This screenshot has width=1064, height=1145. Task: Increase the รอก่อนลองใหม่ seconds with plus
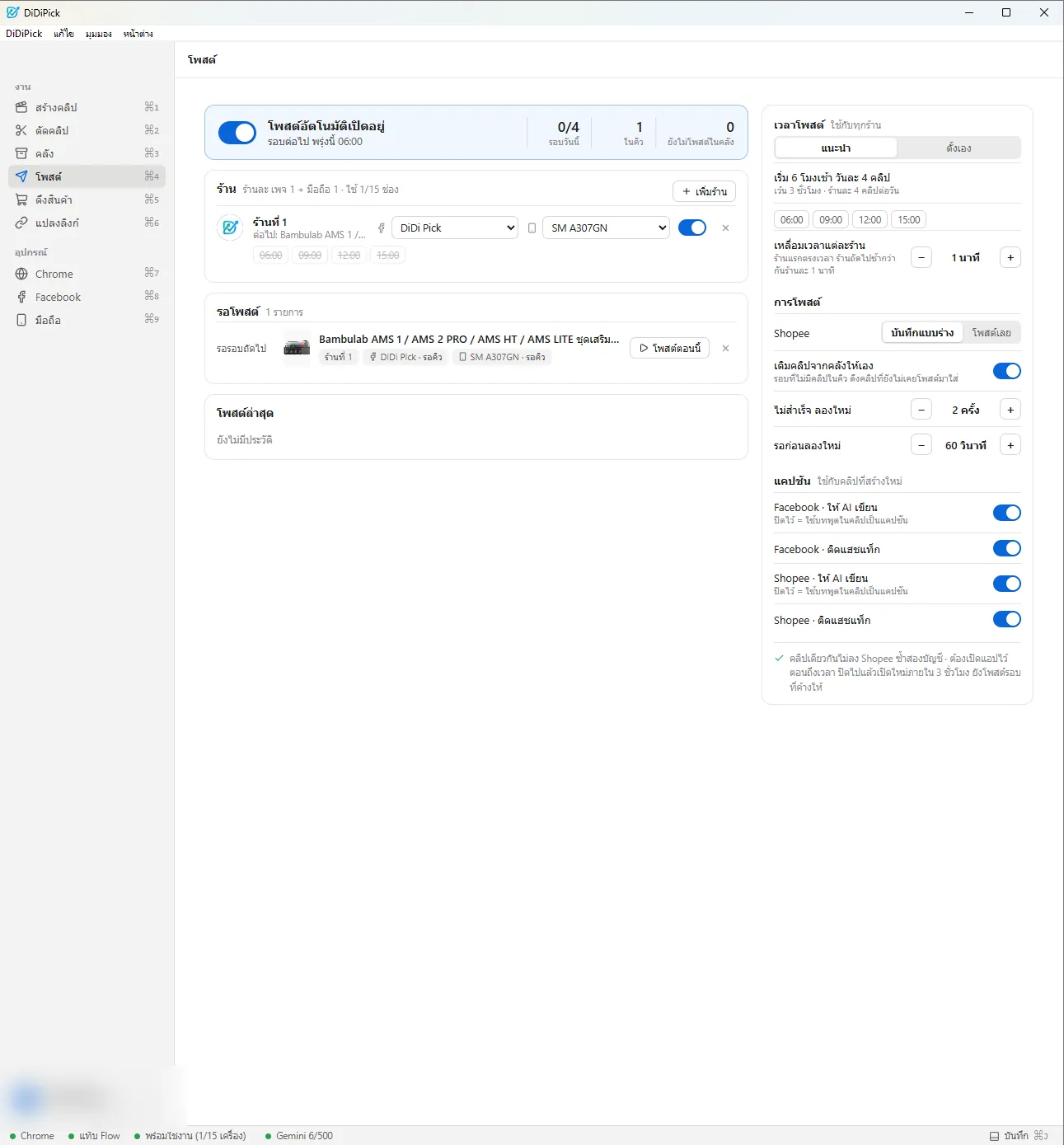pyautogui.click(x=1010, y=445)
